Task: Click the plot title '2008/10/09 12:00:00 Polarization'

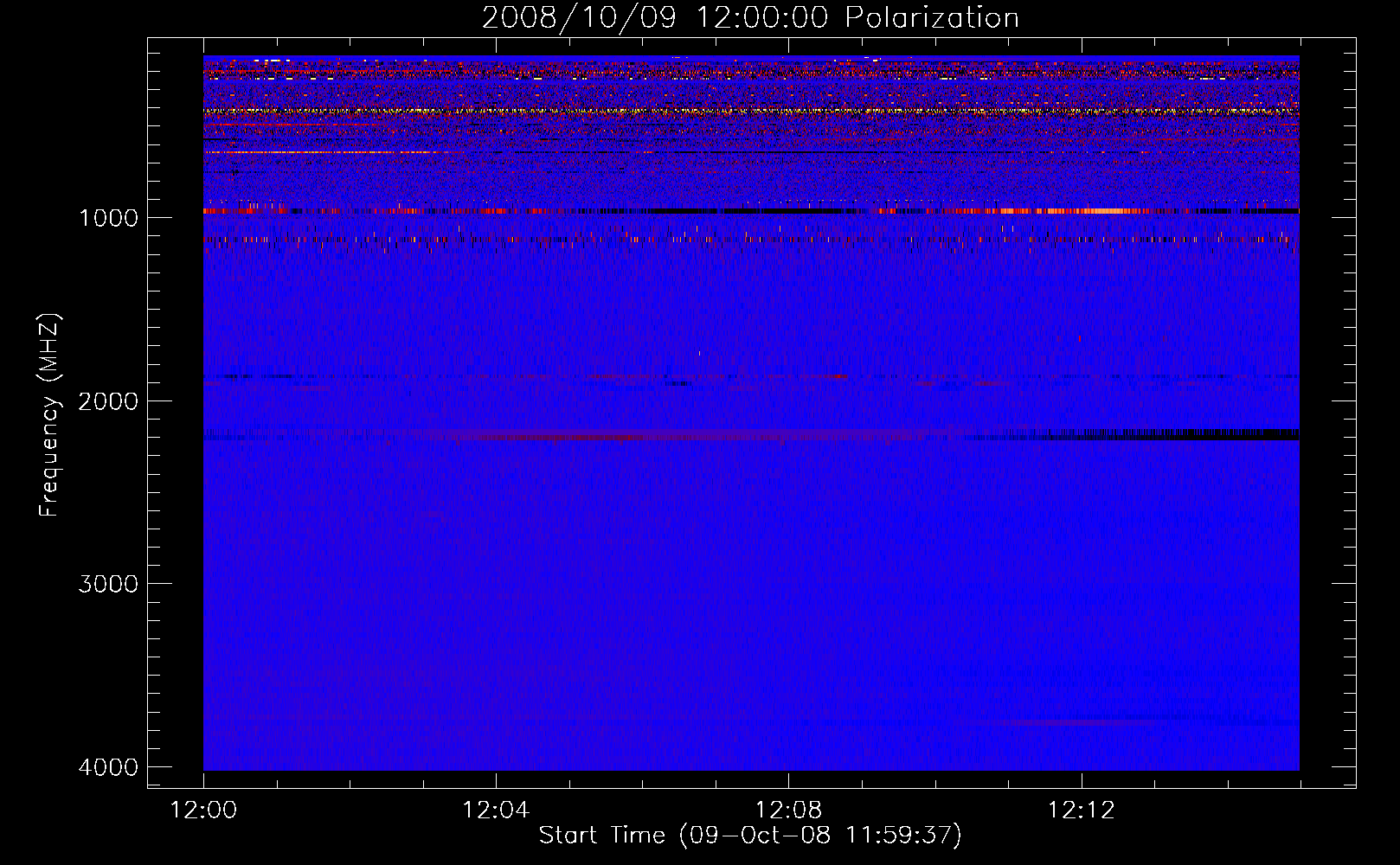Action: pyautogui.click(x=750, y=18)
